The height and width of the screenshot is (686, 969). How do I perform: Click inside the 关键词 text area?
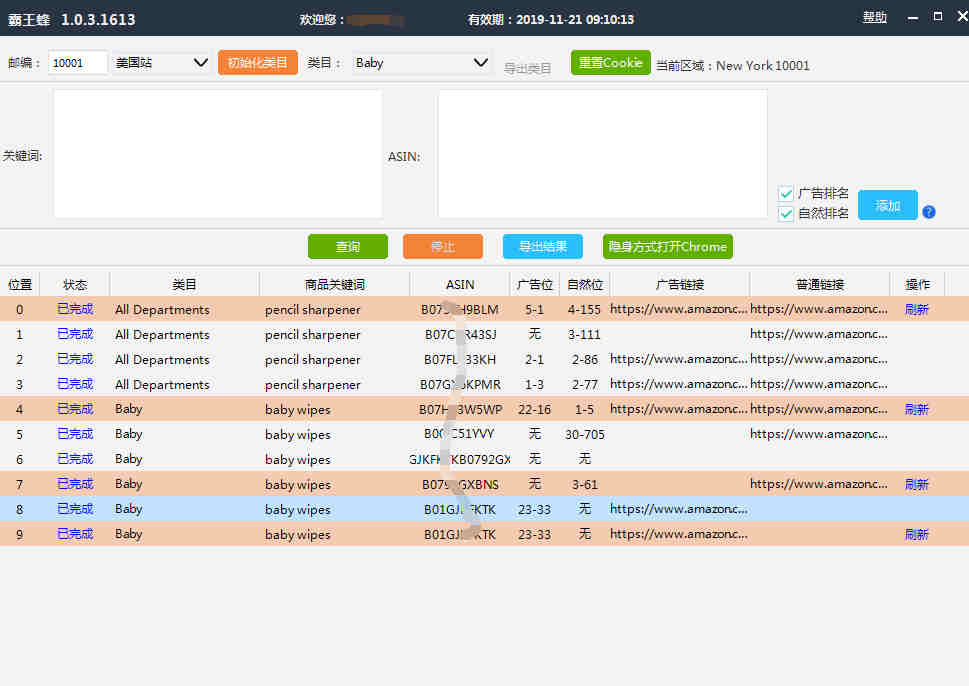(218, 154)
